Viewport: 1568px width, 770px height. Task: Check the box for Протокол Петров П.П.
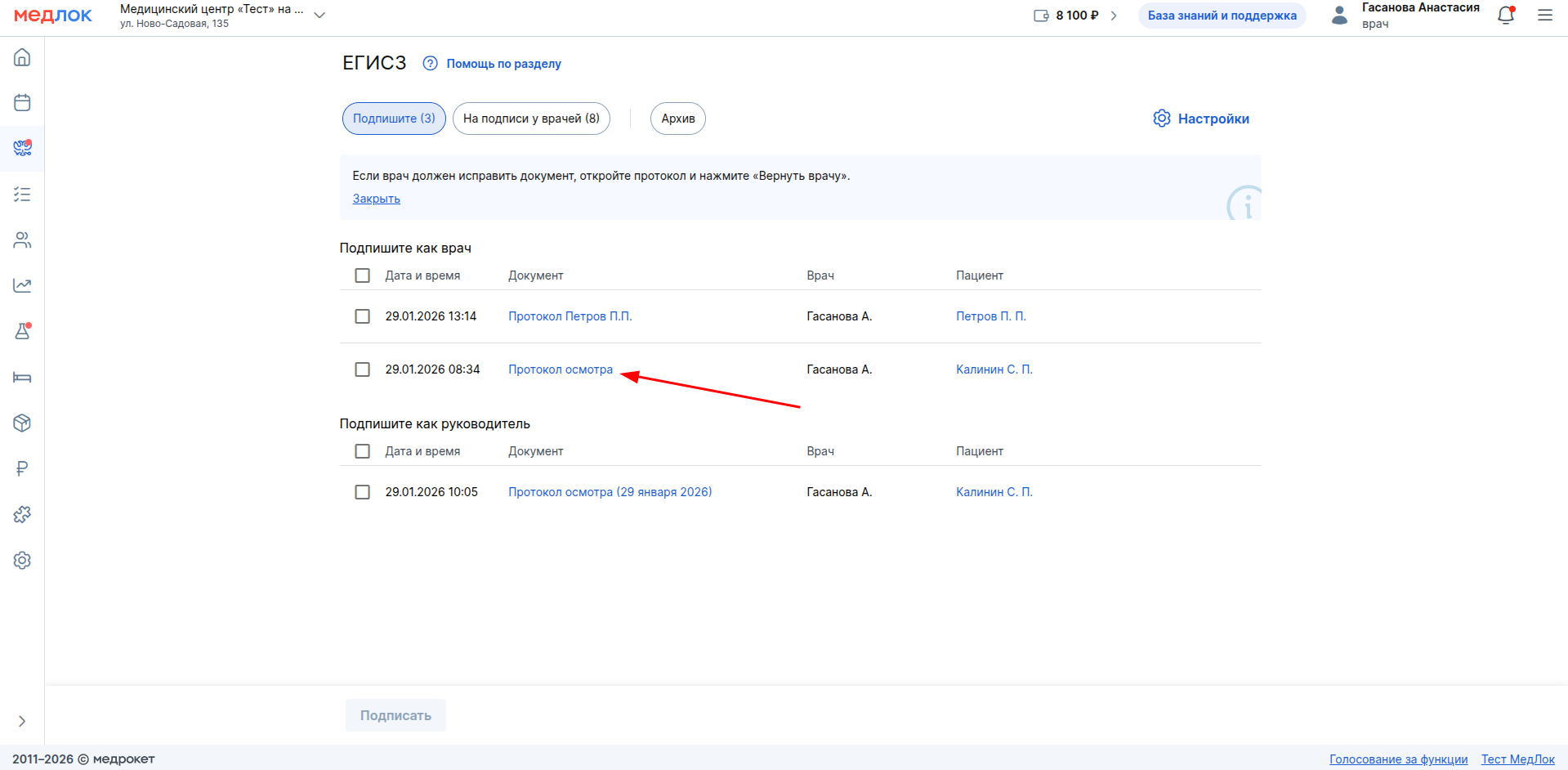(362, 316)
